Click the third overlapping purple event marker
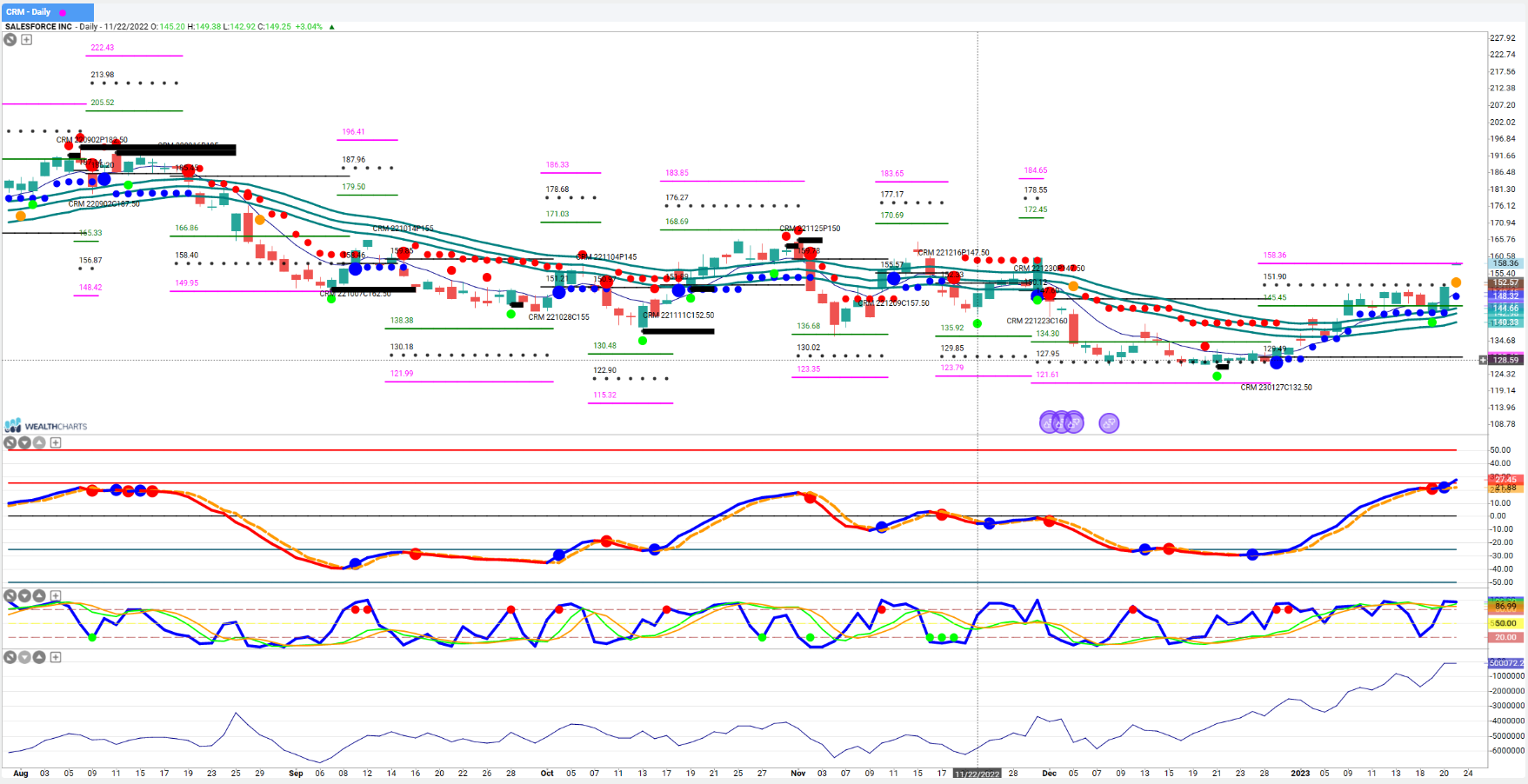The image size is (1528, 784). coord(1074,422)
